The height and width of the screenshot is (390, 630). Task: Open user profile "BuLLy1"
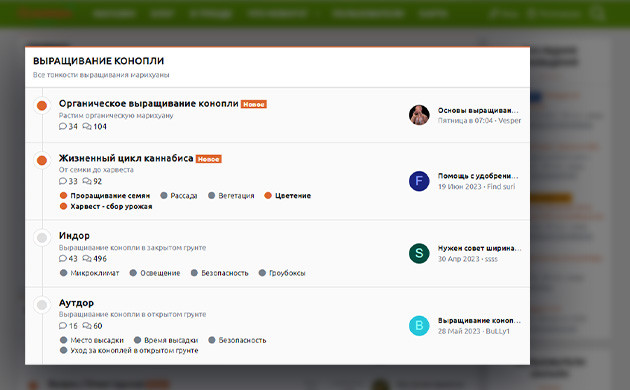point(497,331)
